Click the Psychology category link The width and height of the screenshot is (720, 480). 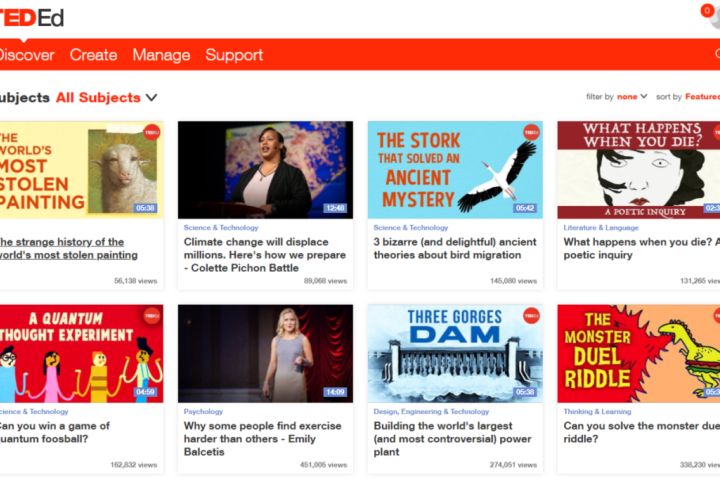(203, 411)
